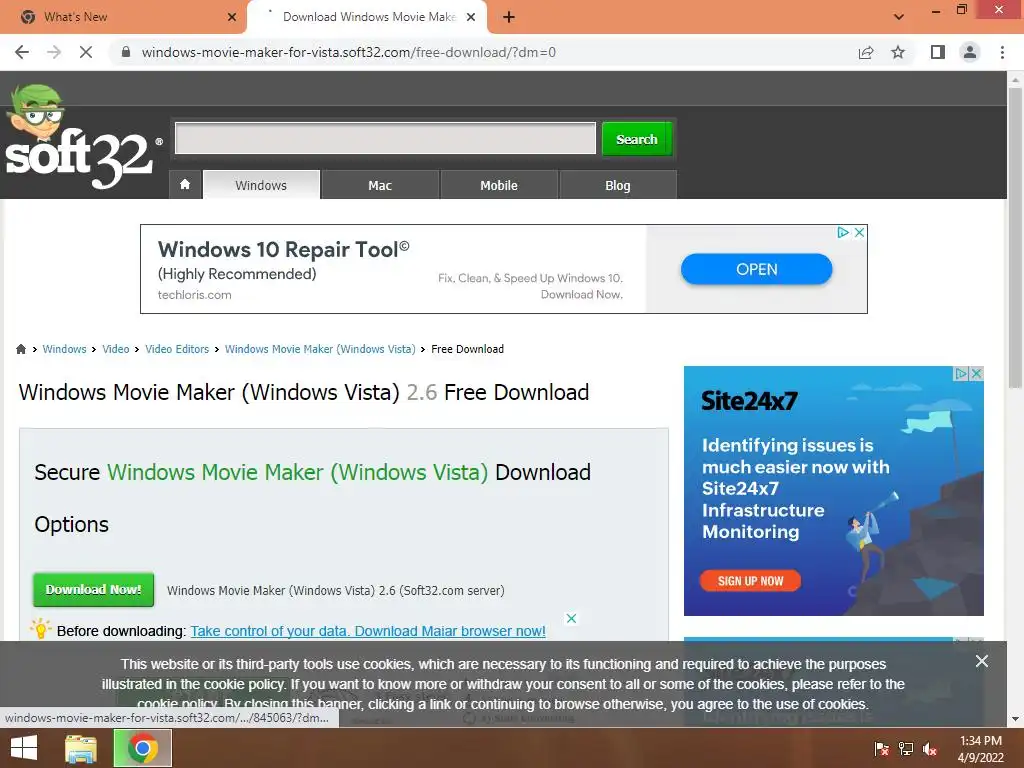Image resolution: width=1024 pixels, height=768 pixels.
Task: Click the muted volume tray icon
Action: point(930,749)
